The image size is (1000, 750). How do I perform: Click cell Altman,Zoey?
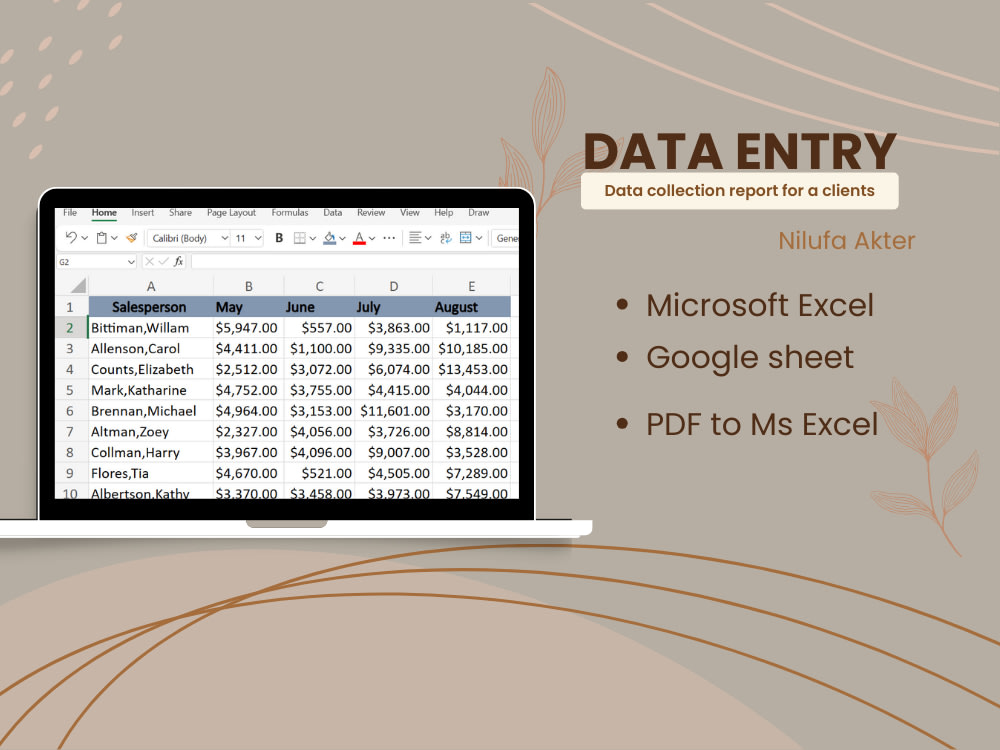click(x=151, y=432)
